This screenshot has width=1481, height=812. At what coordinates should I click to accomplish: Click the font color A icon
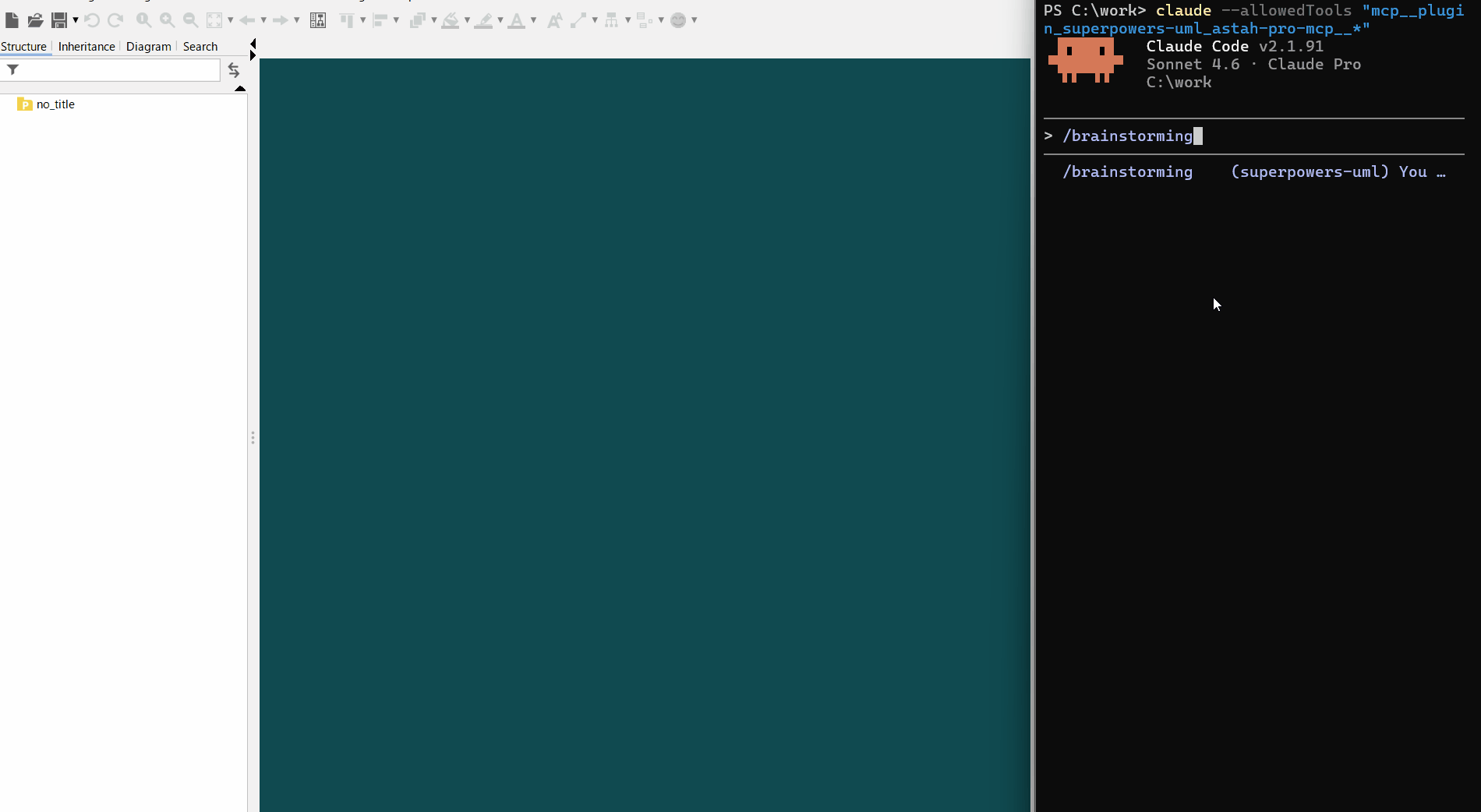(516, 20)
